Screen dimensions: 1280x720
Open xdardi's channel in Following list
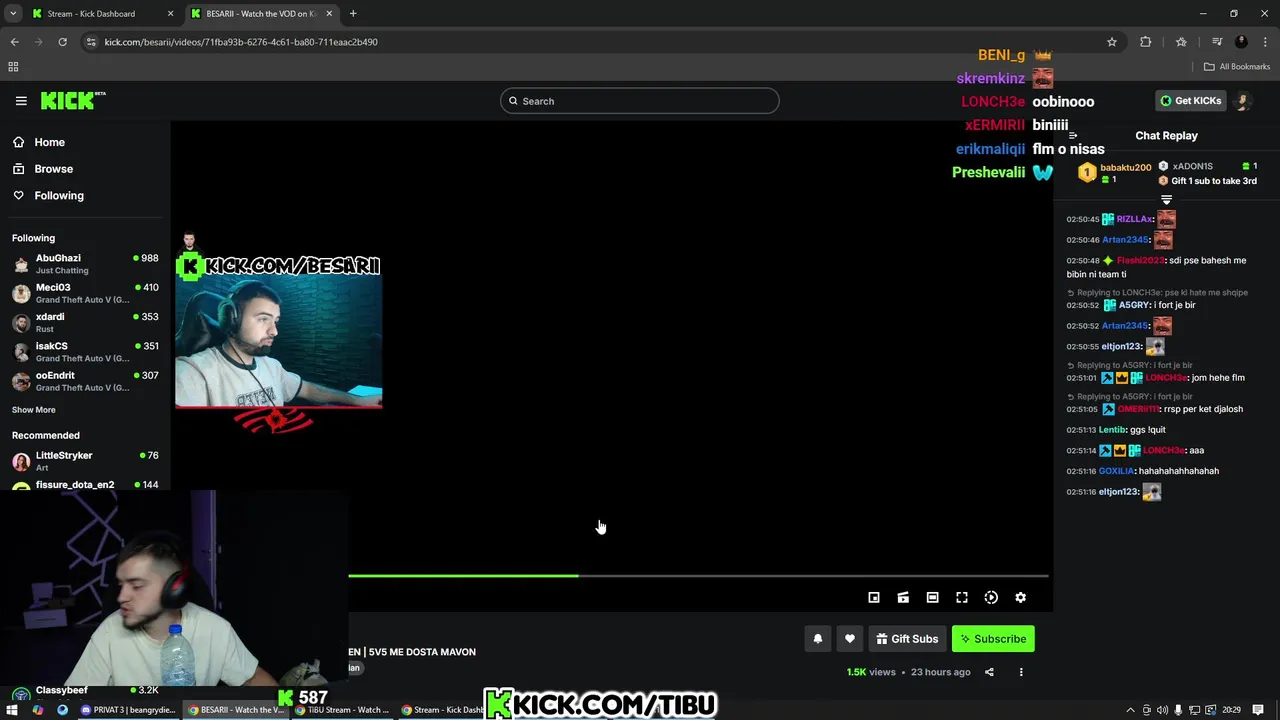tap(85, 322)
